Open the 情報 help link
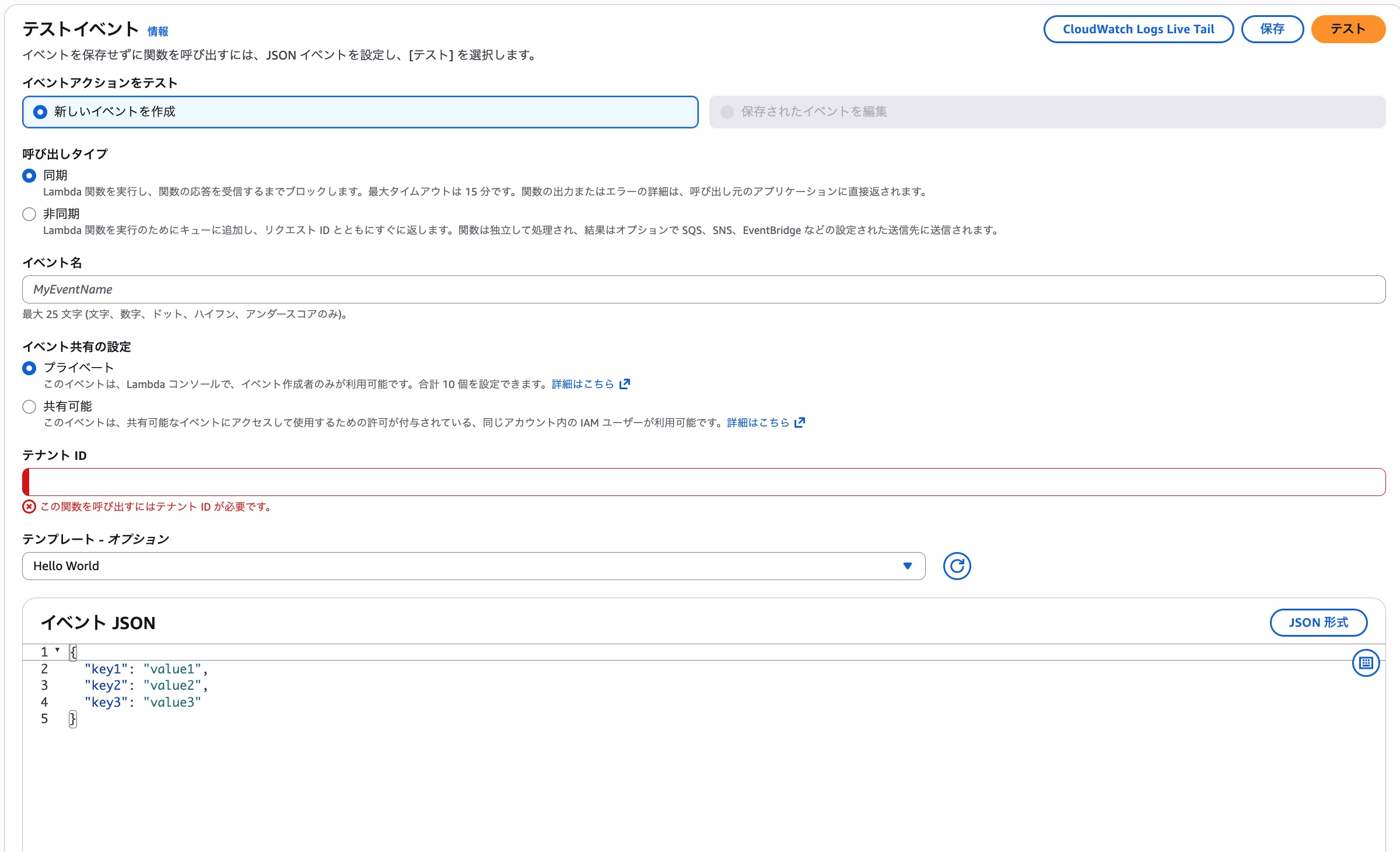 pos(157,32)
